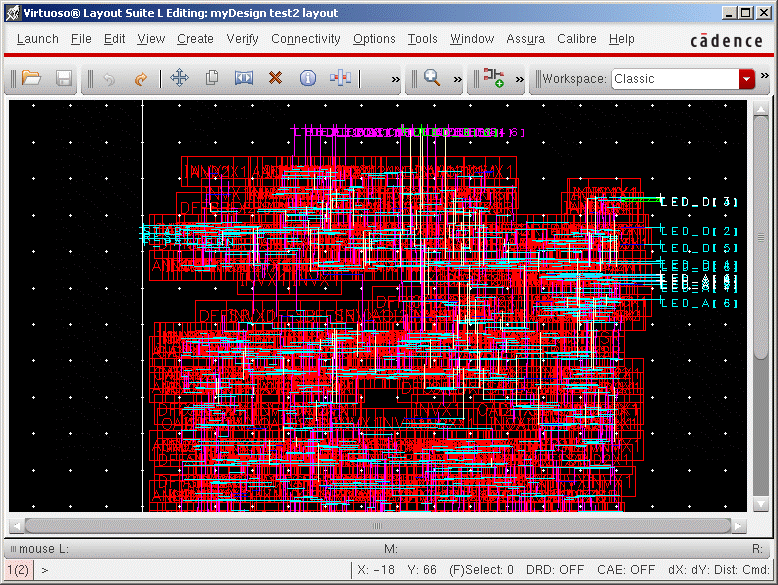
Task: Undo the last edit
Action: click(x=109, y=79)
